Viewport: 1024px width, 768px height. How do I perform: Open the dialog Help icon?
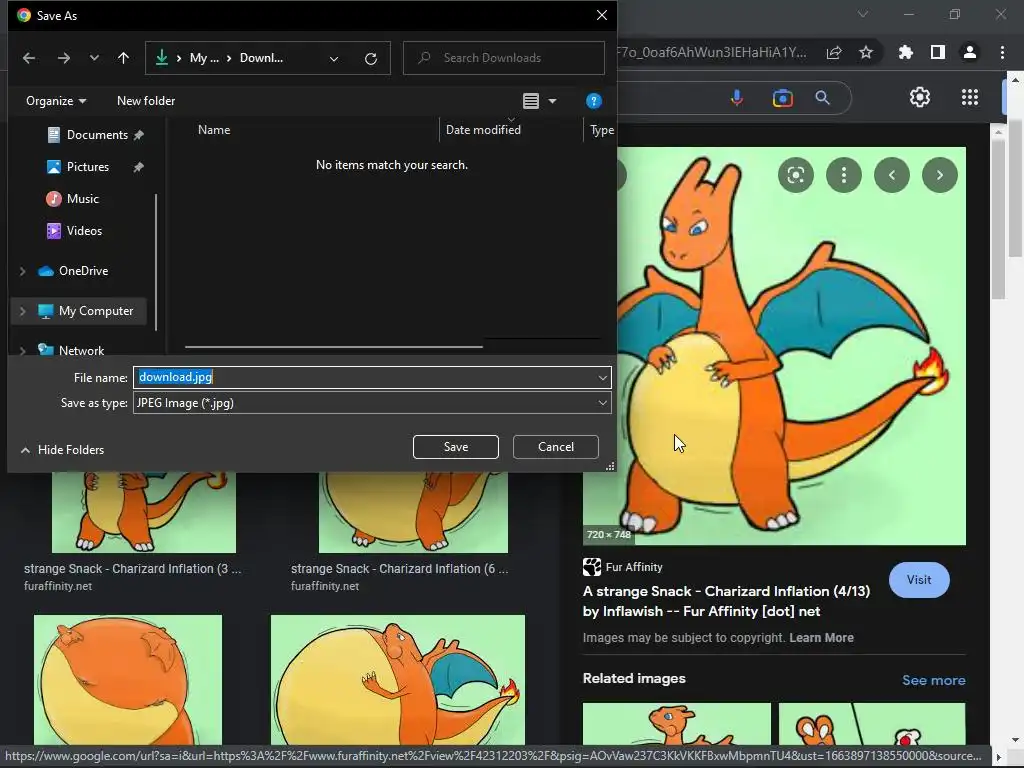[594, 101]
